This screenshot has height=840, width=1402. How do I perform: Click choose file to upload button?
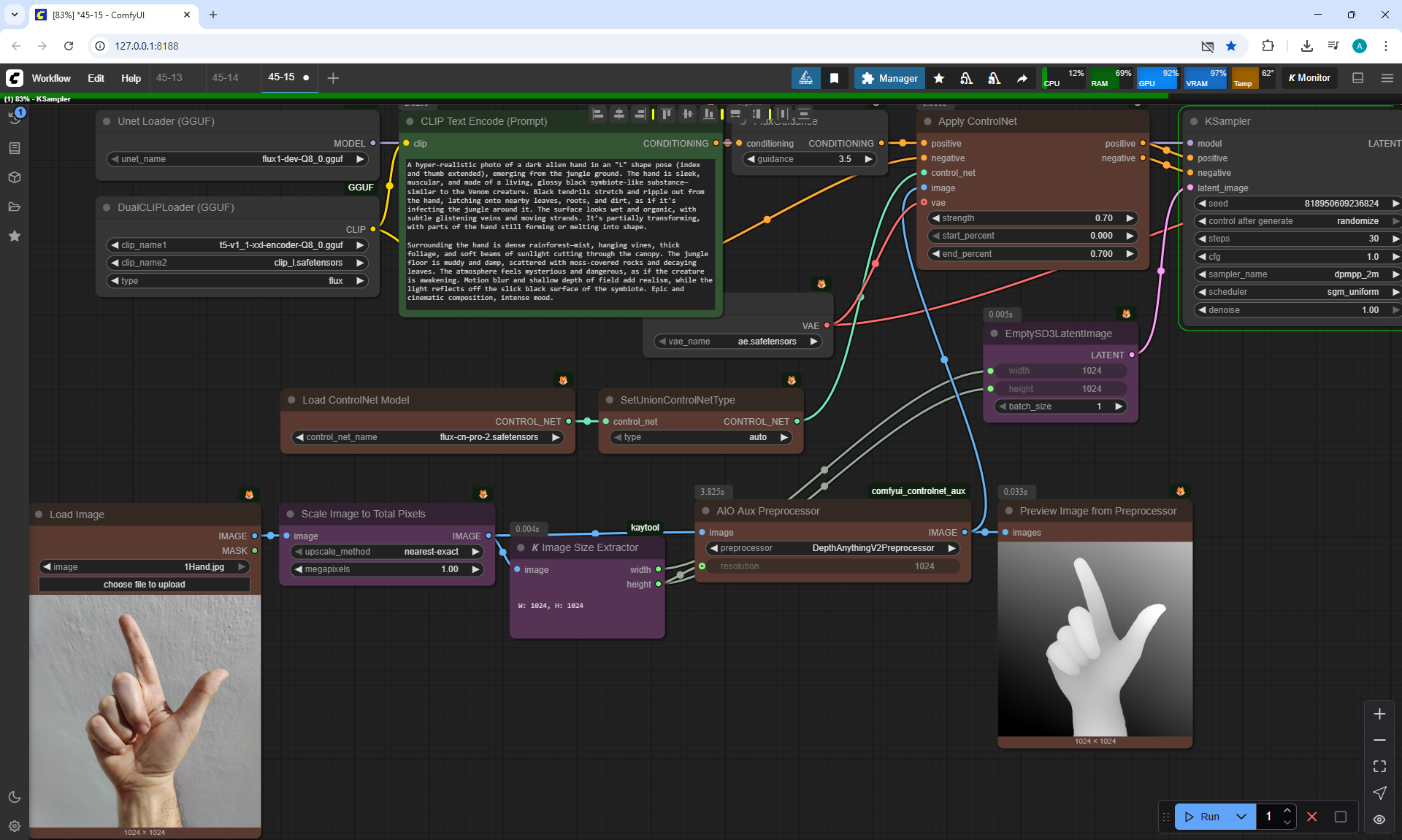pyautogui.click(x=144, y=585)
